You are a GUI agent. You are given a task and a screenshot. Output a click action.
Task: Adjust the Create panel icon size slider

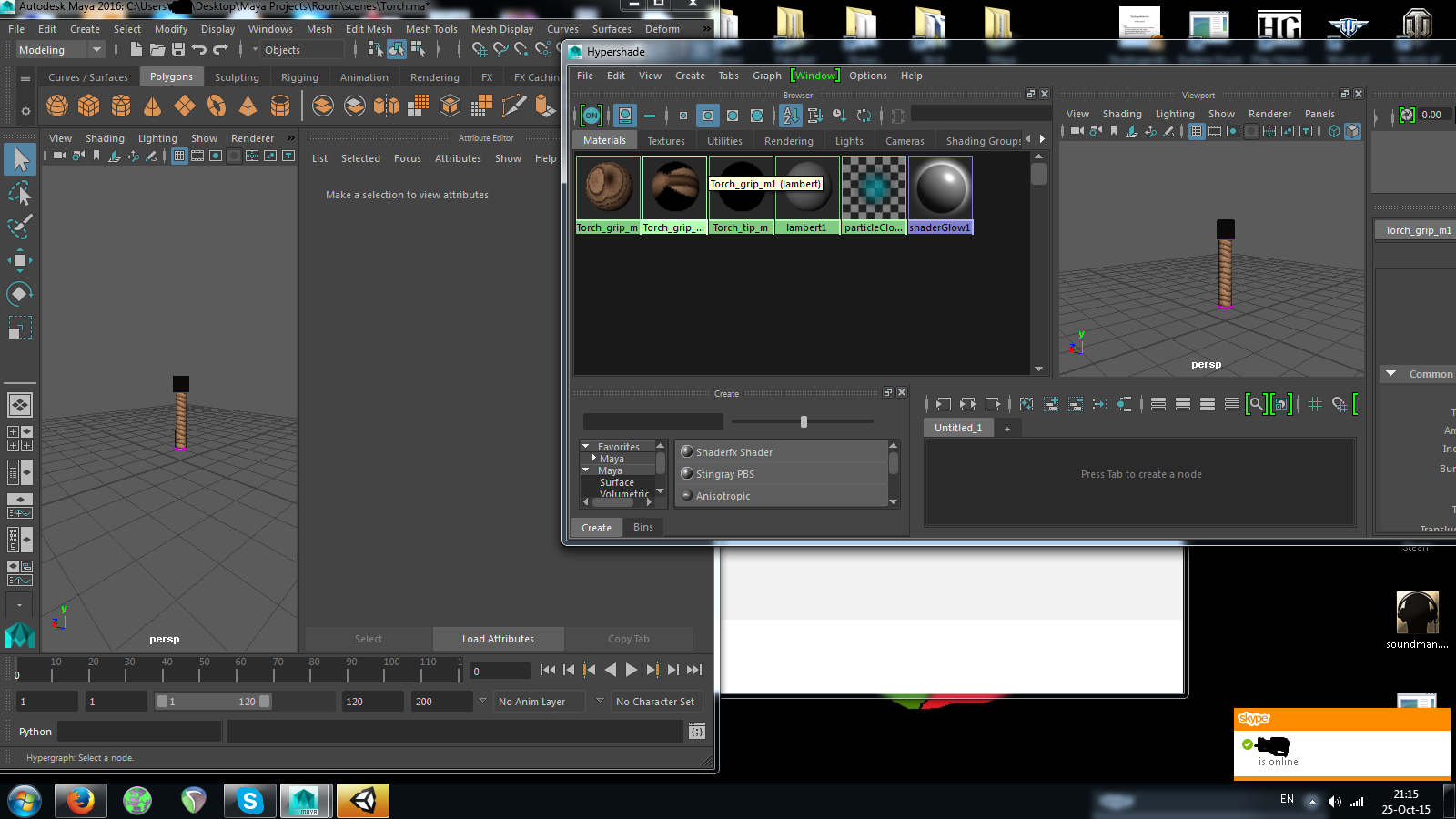pyautogui.click(x=804, y=421)
